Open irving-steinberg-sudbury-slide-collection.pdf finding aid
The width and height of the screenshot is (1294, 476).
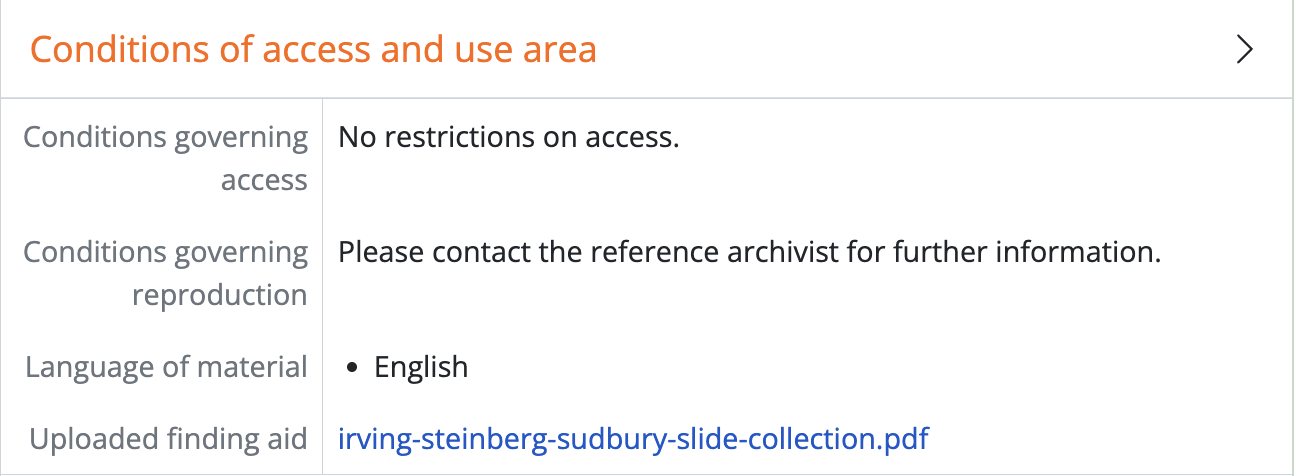click(633, 438)
